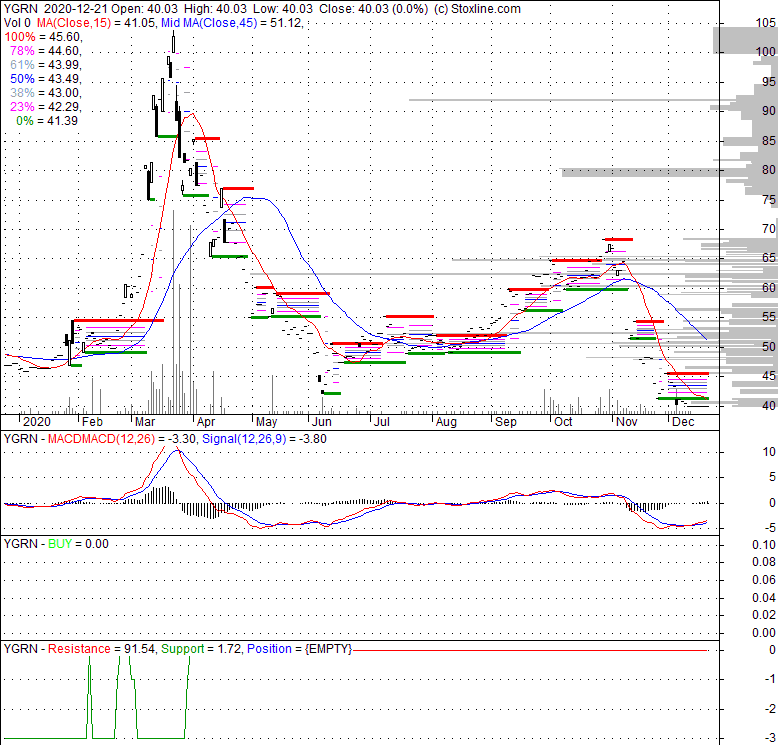Image resolution: width=780 pixels, height=745 pixels.
Task: Click the Nov label on time axis
Action: (626, 422)
